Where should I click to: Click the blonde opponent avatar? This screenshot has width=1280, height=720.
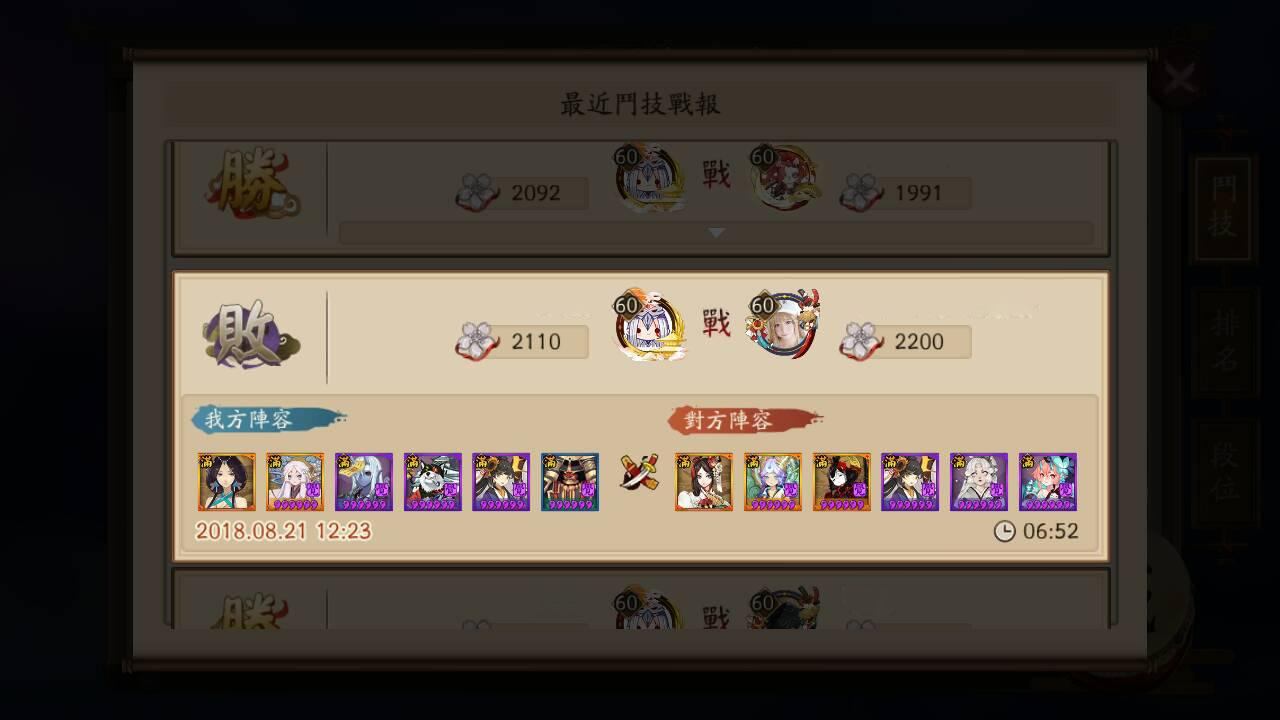click(x=785, y=324)
